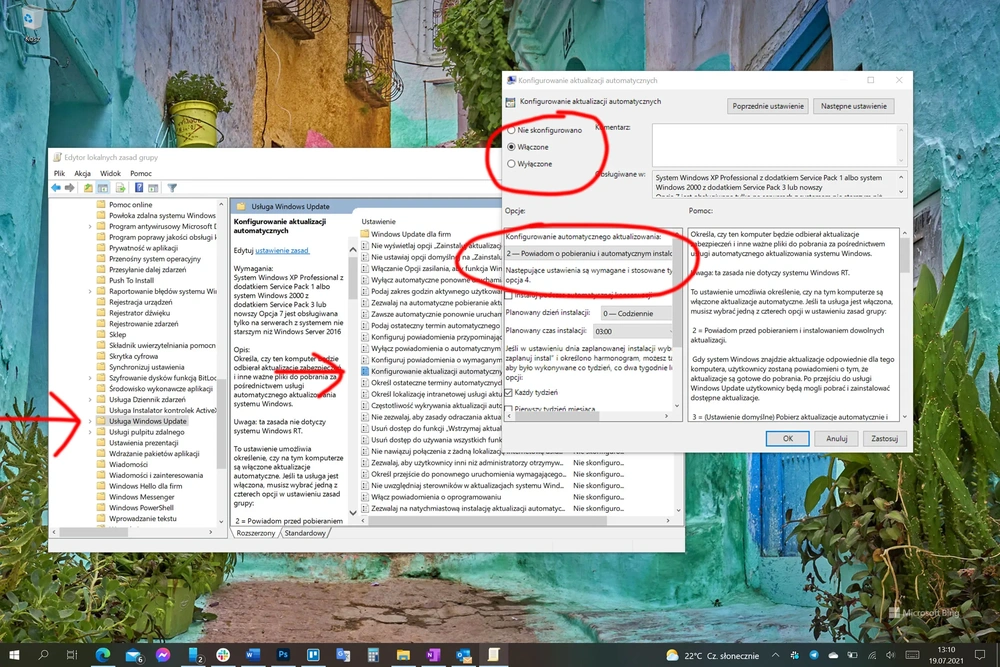The image size is (1000, 667).
Task: Expand 'Usługi pulpitu zdalnego' tree node
Action: 89,432
